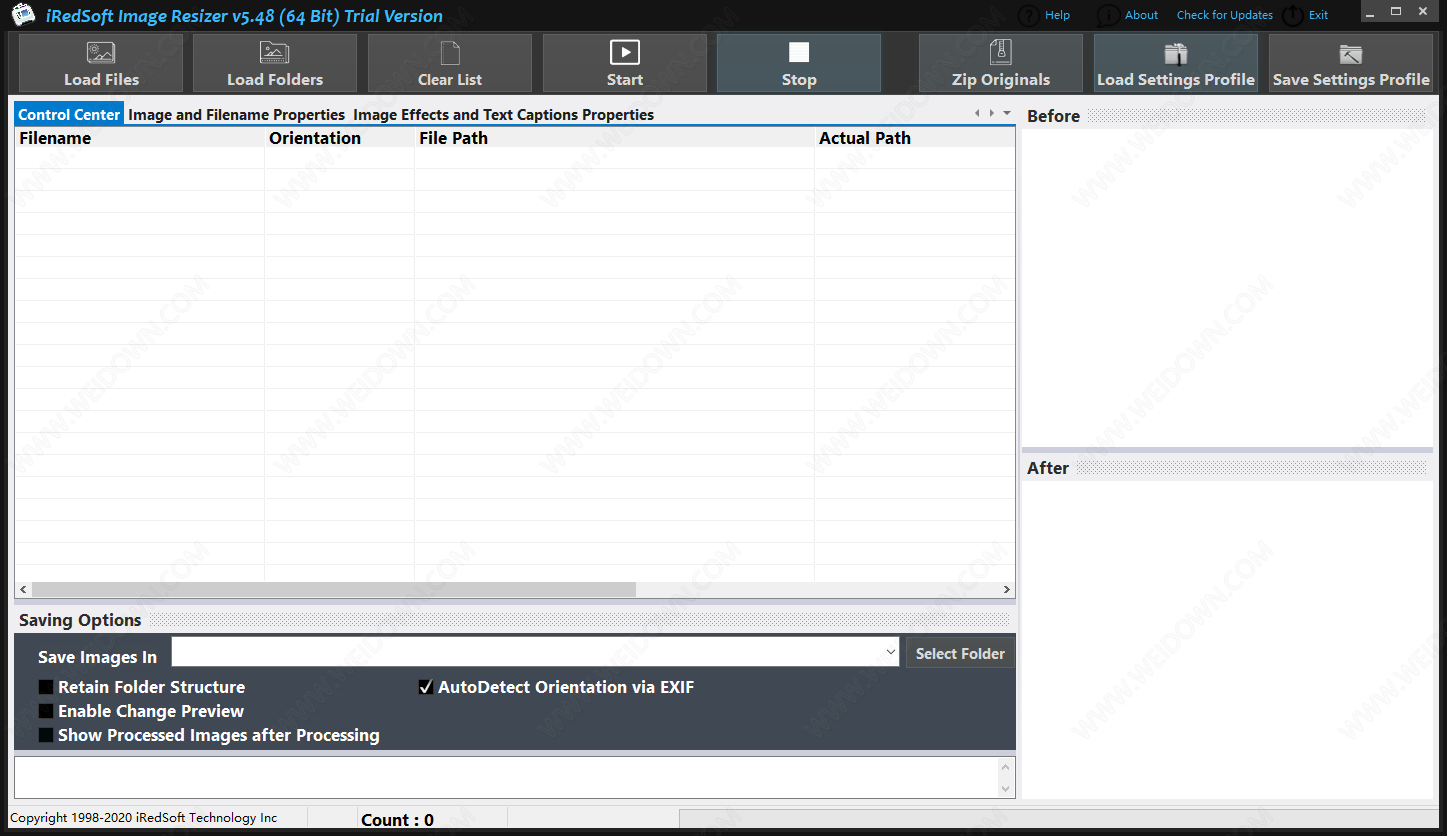Click Zip Originals in the toolbar
Viewport: 1447px width, 836px height.
tap(1001, 63)
